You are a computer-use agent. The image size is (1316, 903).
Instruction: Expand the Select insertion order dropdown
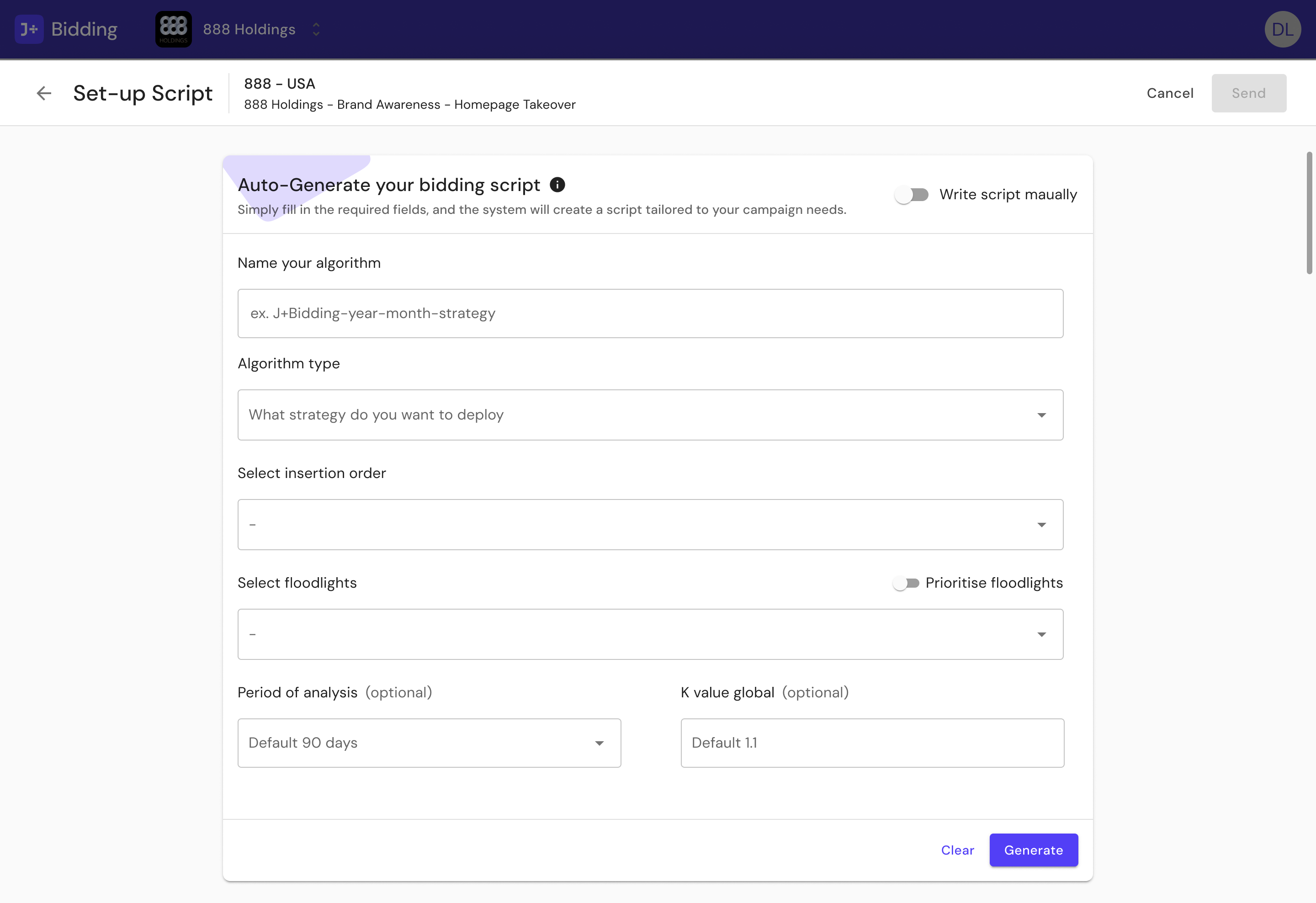click(650, 525)
